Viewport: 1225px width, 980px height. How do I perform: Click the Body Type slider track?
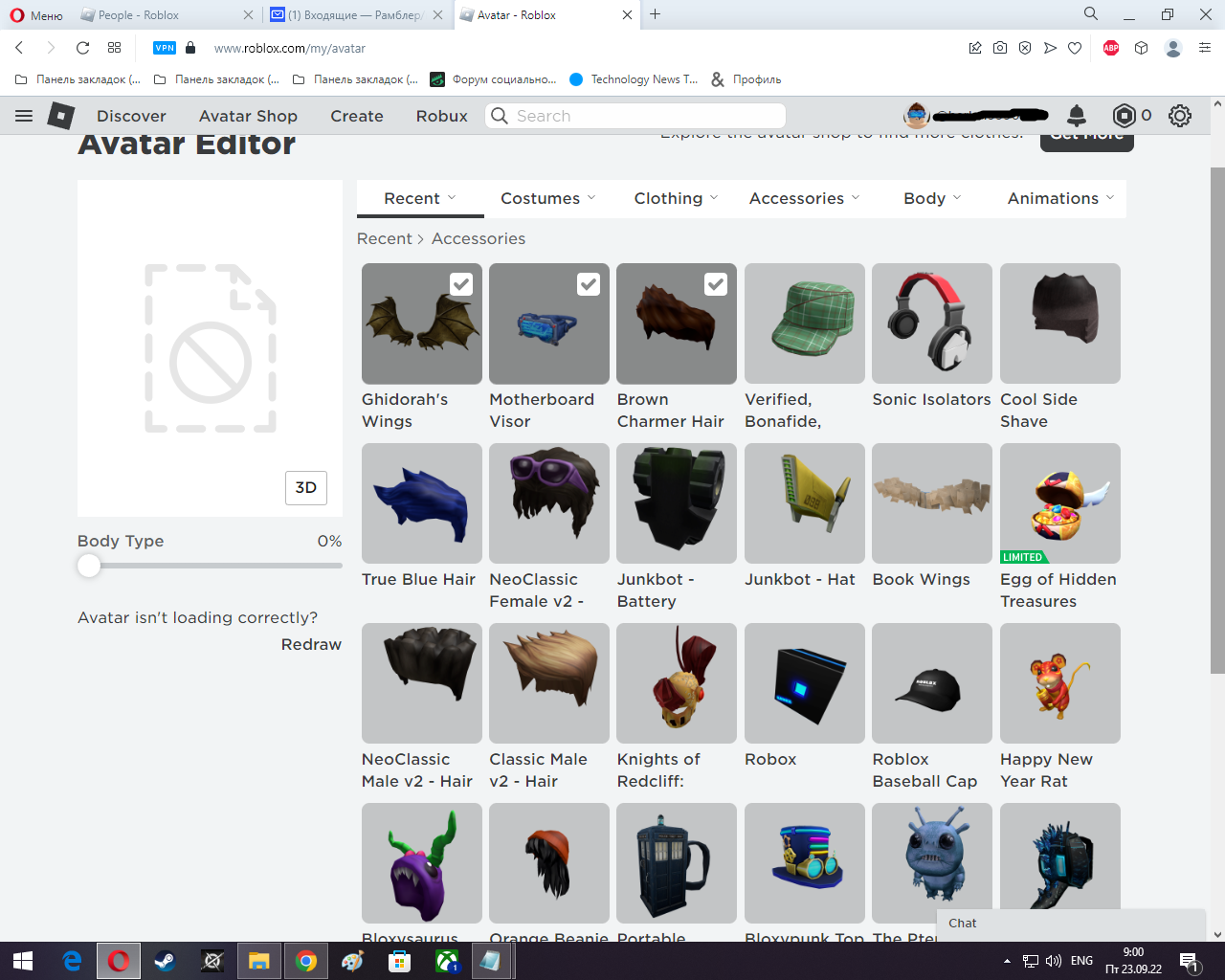click(x=210, y=566)
